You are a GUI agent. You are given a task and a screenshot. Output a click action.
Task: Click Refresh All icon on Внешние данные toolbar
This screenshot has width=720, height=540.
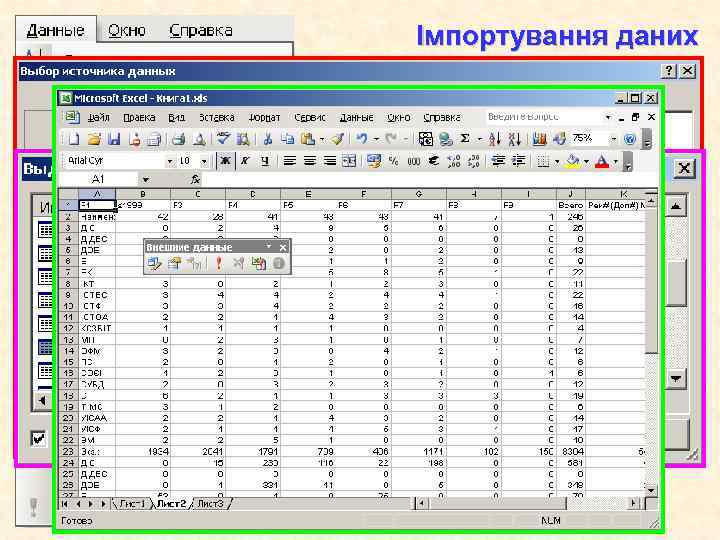259,264
